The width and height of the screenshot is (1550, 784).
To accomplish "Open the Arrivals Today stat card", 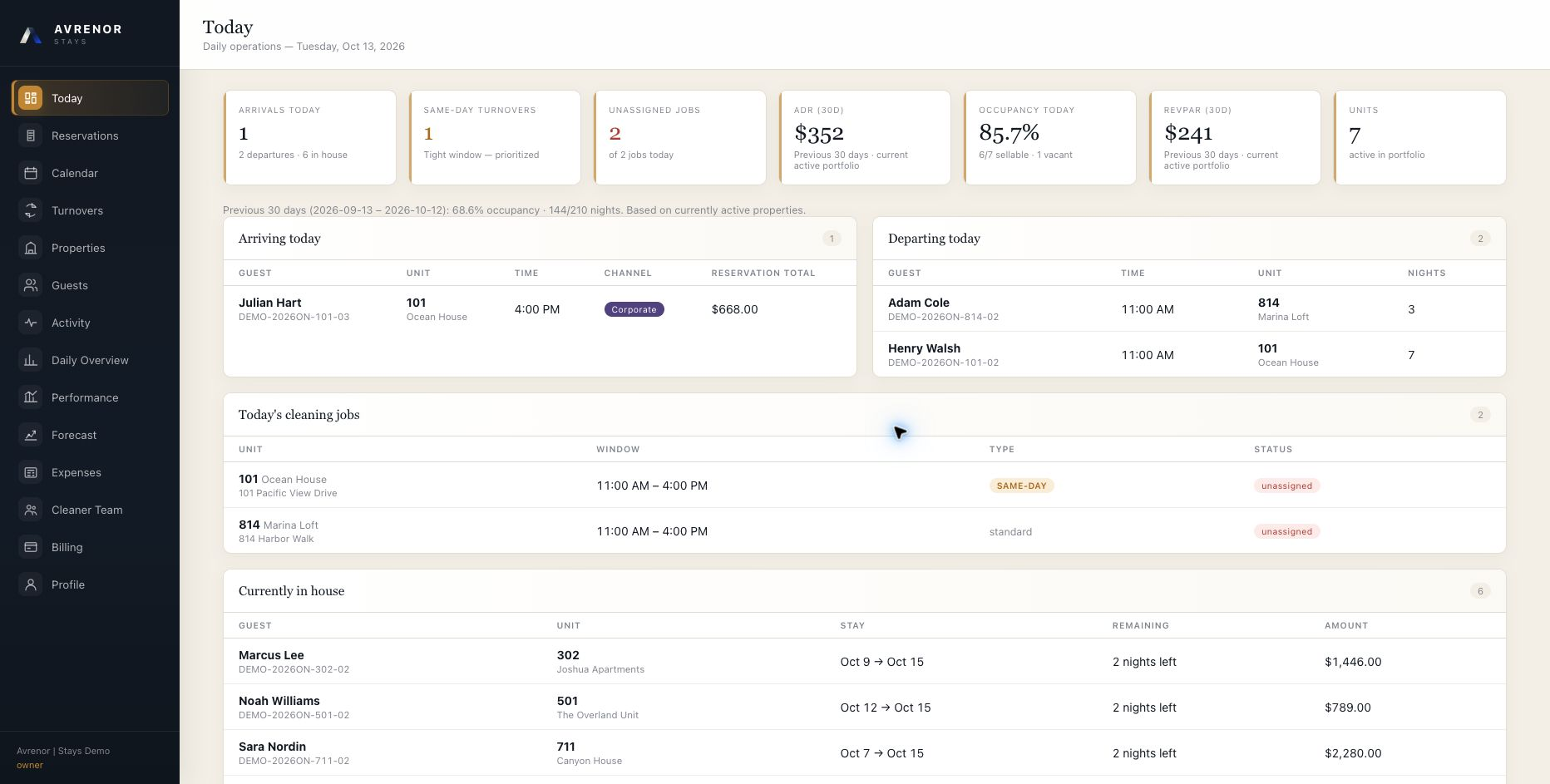I will tap(309, 137).
